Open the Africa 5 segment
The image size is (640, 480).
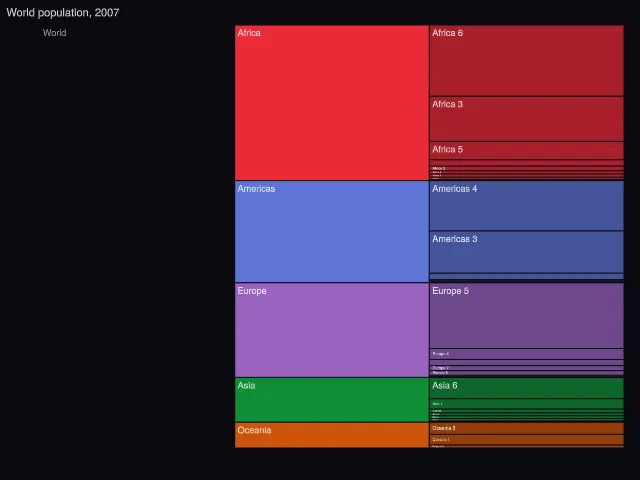(527, 151)
